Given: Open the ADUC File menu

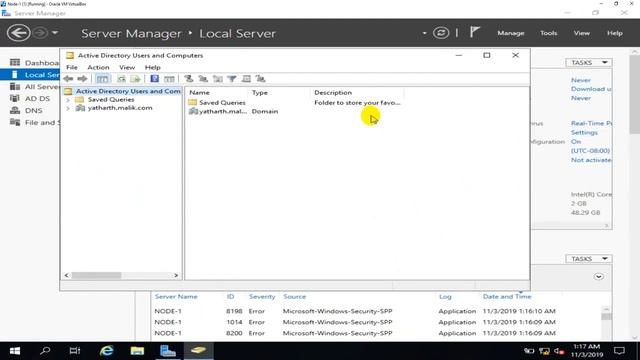Looking at the screenshot, I should click(x=72, y=67).
